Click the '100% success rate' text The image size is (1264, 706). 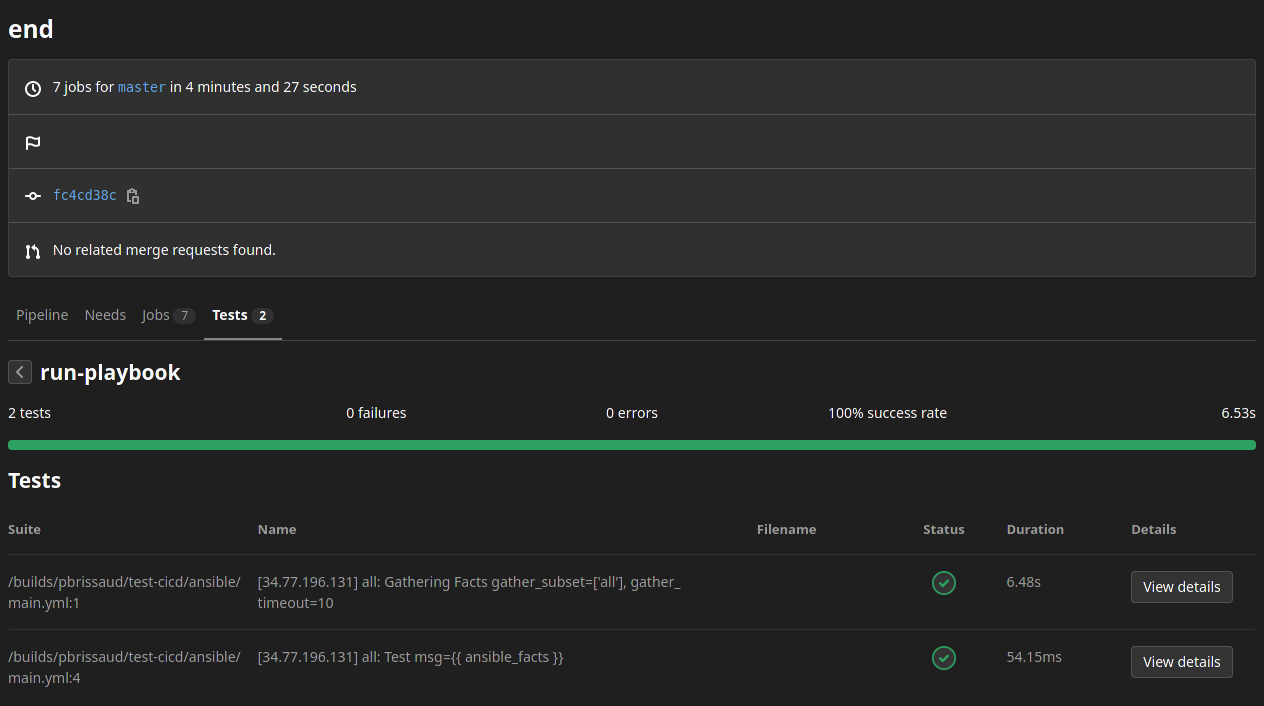pos(887,412)
